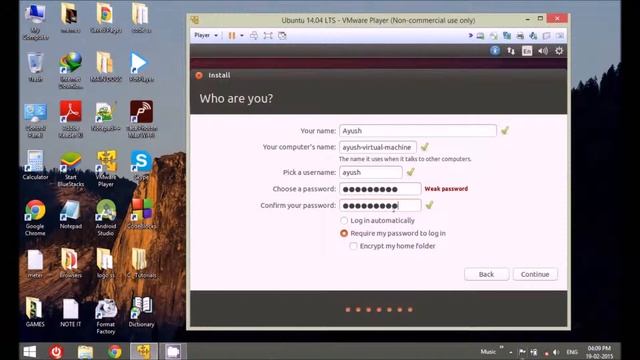Click the Music toolbar label on taskbar
Viewport: 640px width, 360px height.
[x=488, y=351]
